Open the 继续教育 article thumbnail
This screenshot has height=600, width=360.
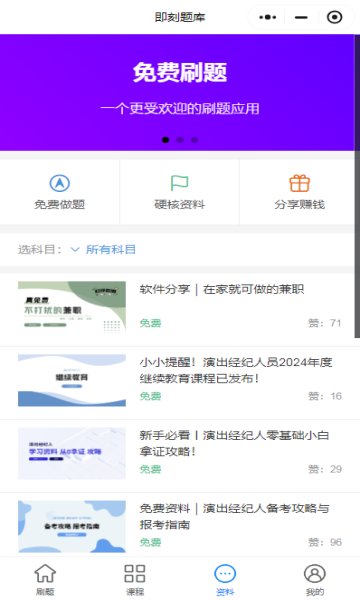pyautogui.click(x=72, y=380)
